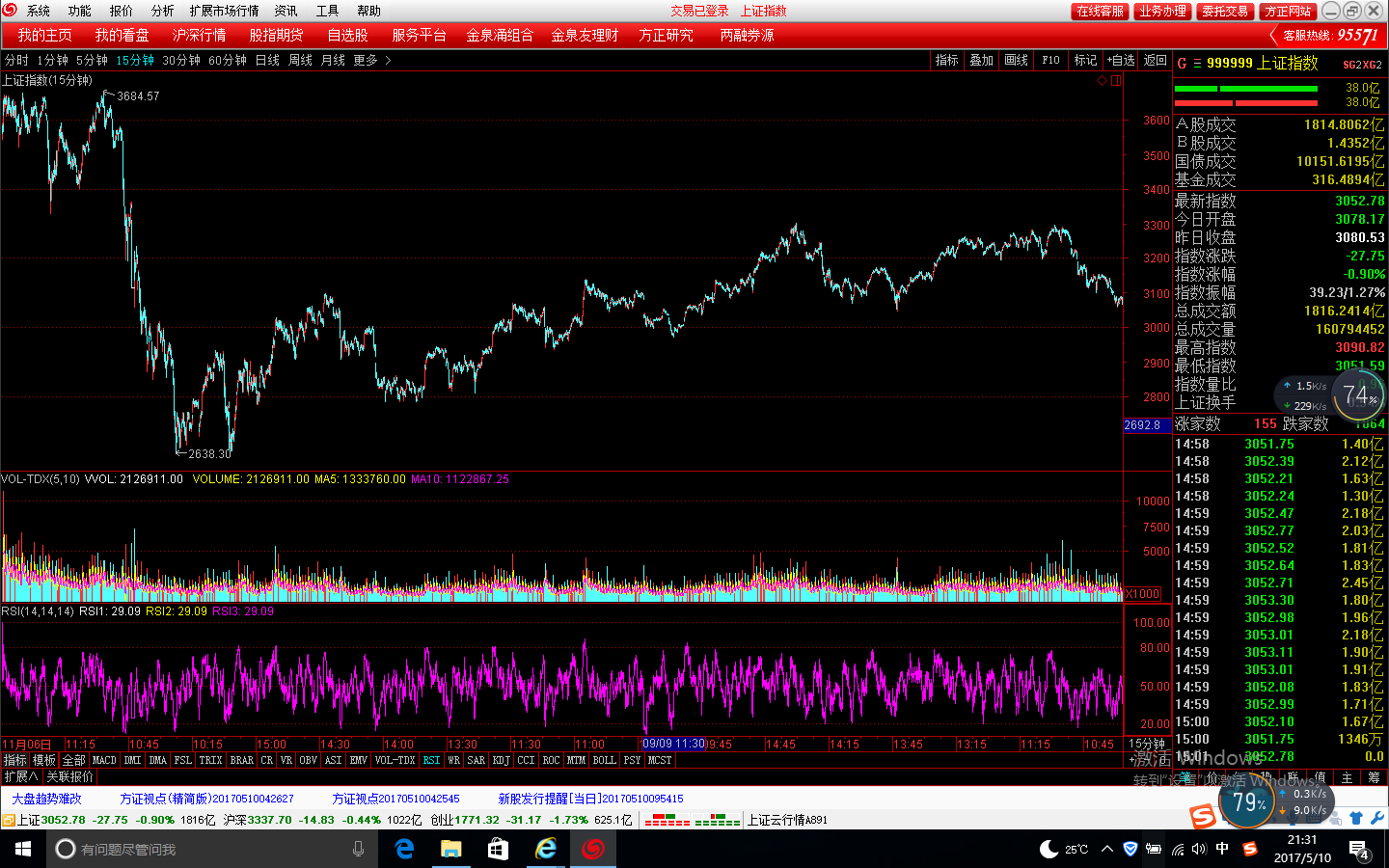
Task: Click the blue shirt skin icon
Action: tap(1356, 818)
